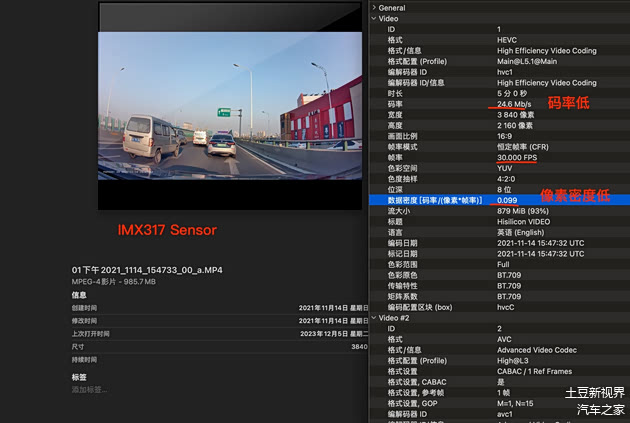
Task: Click the 信息 section header
Action: 79,295
